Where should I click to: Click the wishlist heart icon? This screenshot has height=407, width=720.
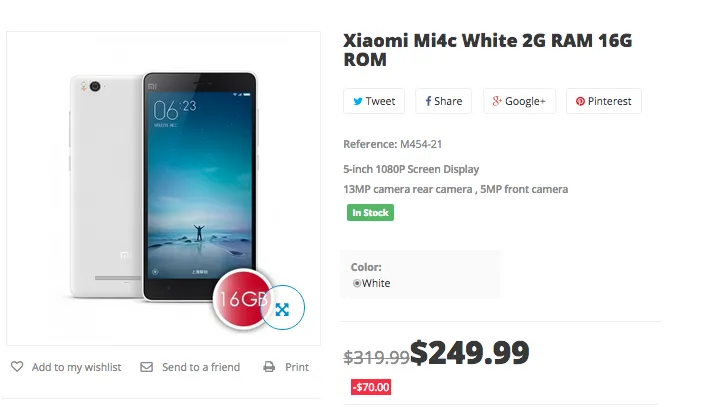click(x=17, y=367)
